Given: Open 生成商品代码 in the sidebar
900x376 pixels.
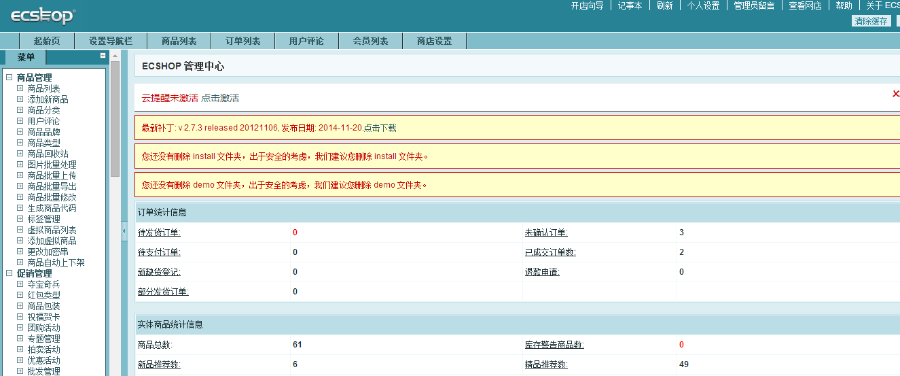Looking at the screenshot, I should (52, 208).
